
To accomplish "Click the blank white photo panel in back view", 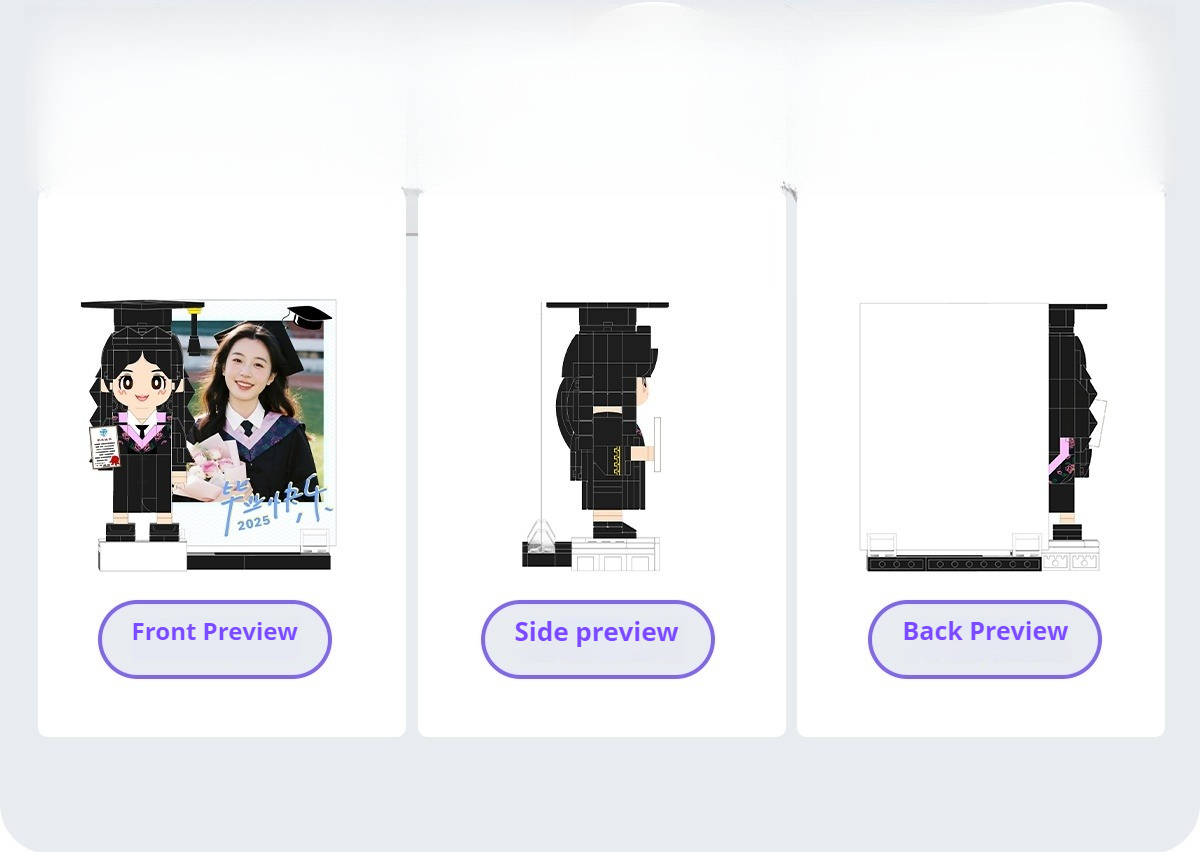I will (x=954, y=427).
